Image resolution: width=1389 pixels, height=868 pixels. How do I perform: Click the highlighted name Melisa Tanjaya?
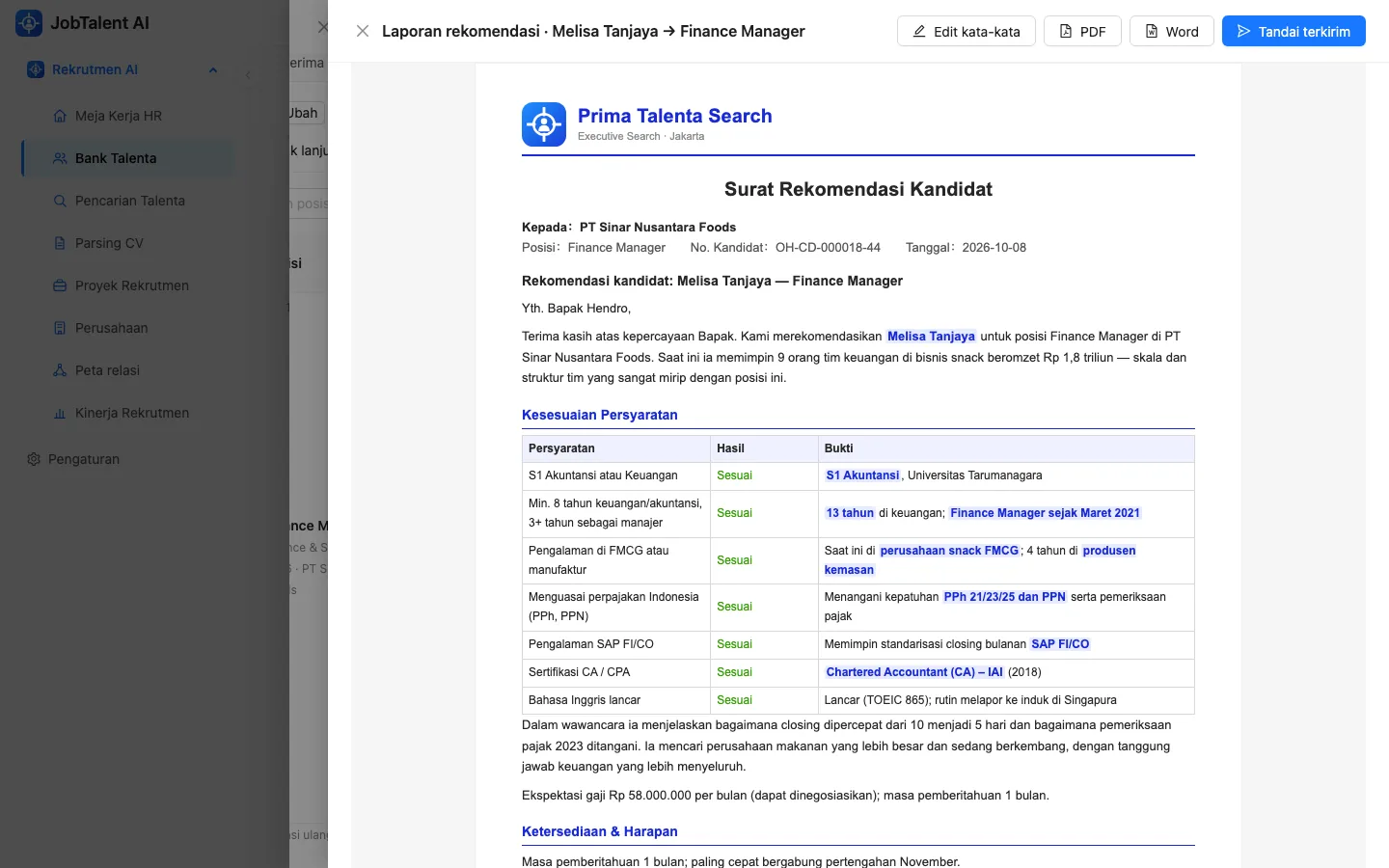[931, 337]
